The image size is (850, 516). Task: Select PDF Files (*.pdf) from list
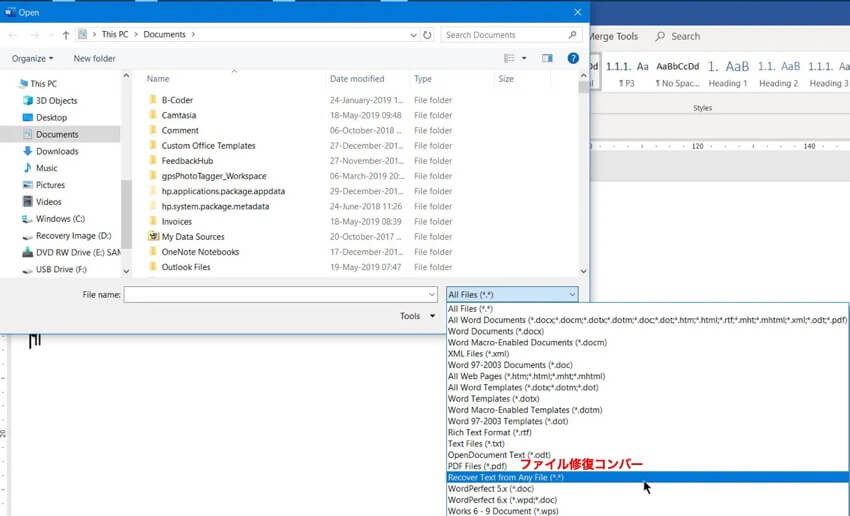tap(477, 466)
